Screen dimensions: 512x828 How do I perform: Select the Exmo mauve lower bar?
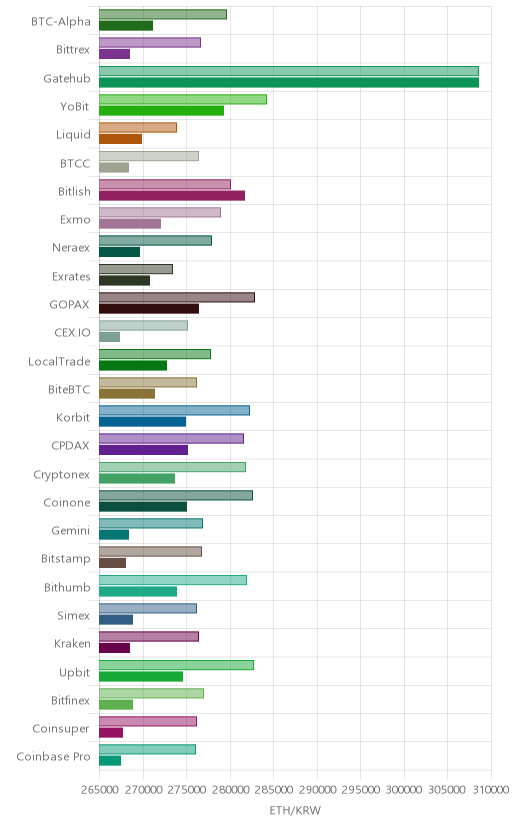tap(130, 224)
